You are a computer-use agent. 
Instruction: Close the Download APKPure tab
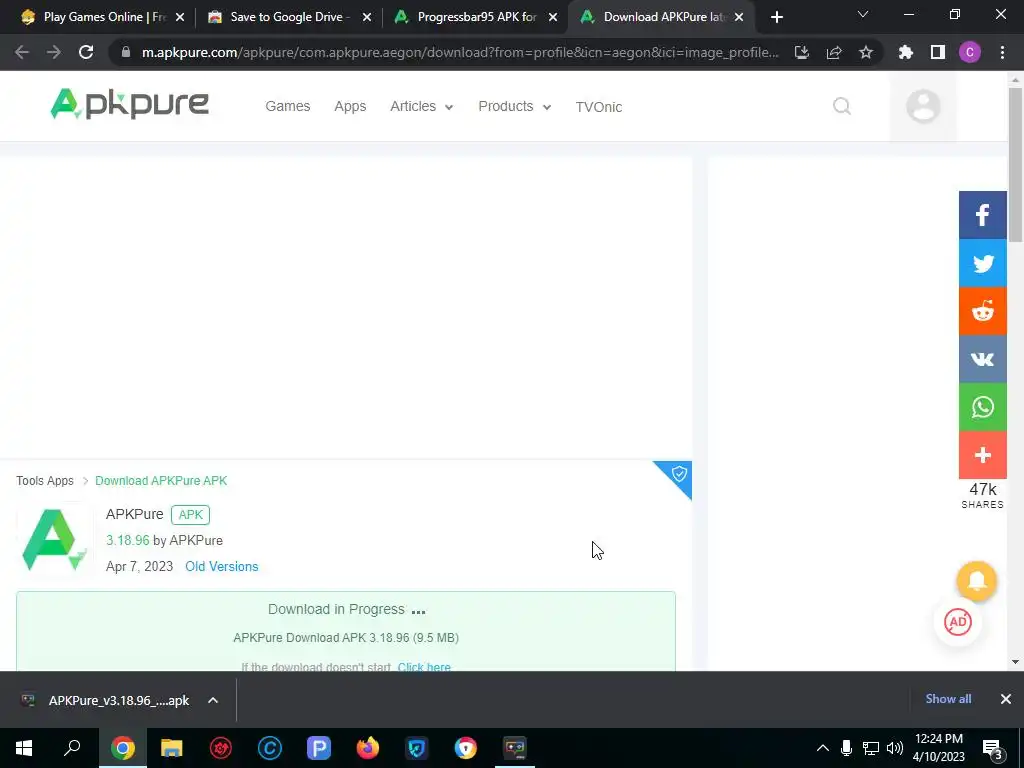click(x=739, y=17)
